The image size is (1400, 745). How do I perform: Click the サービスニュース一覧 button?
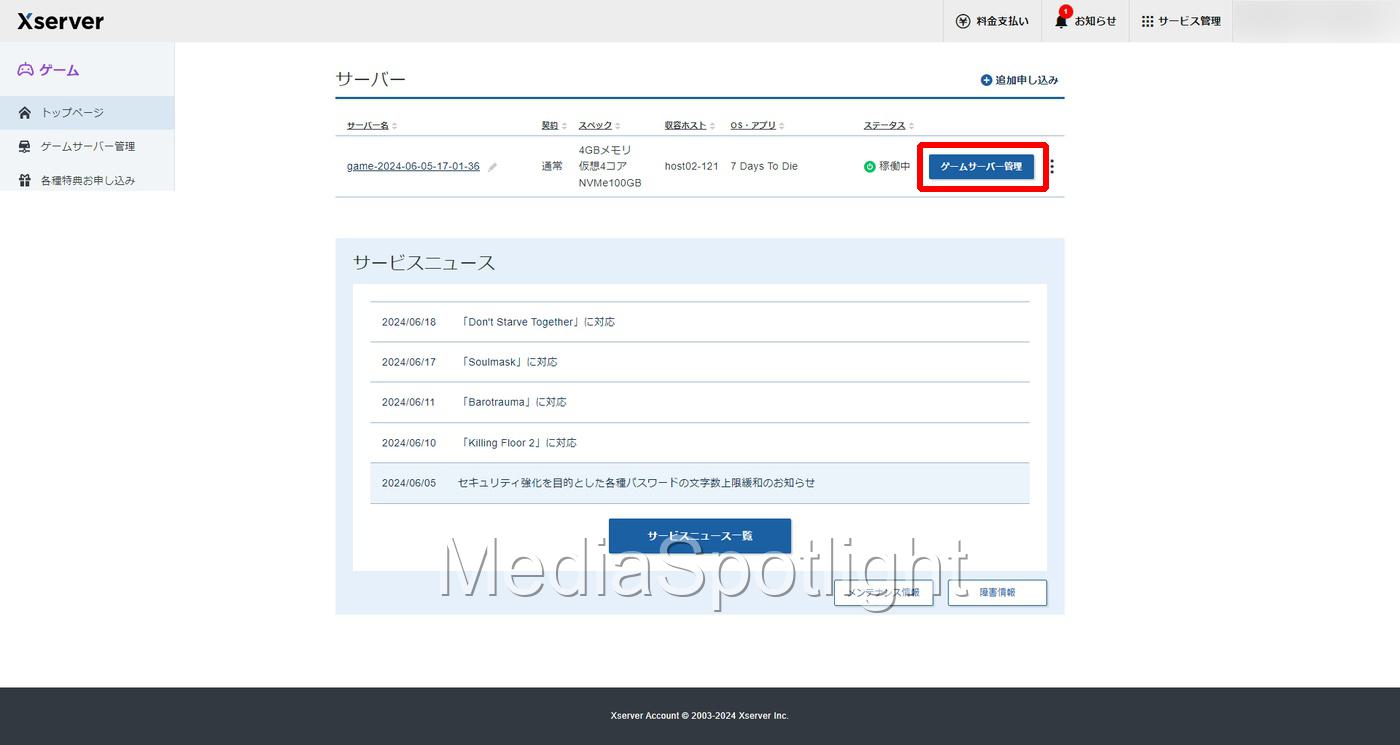pyautogui.click(x=699, y=535)
